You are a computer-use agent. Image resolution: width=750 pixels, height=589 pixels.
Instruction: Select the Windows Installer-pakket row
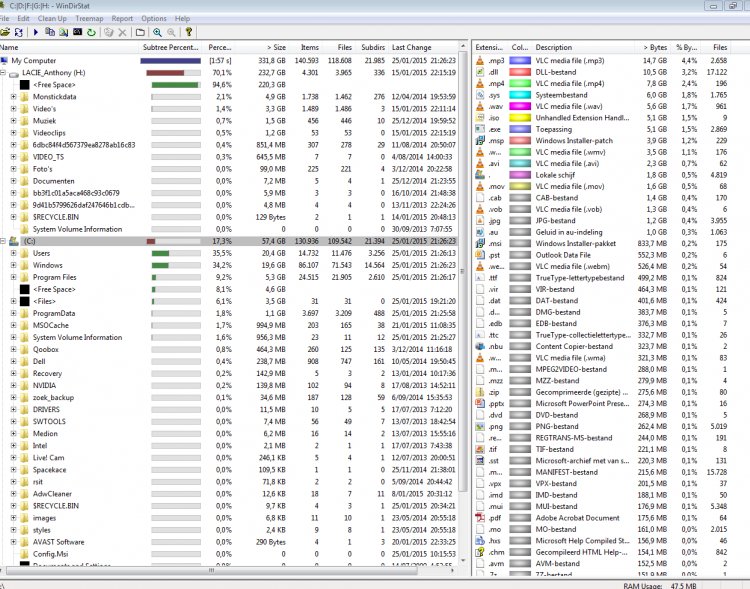[x=601, y=244]
